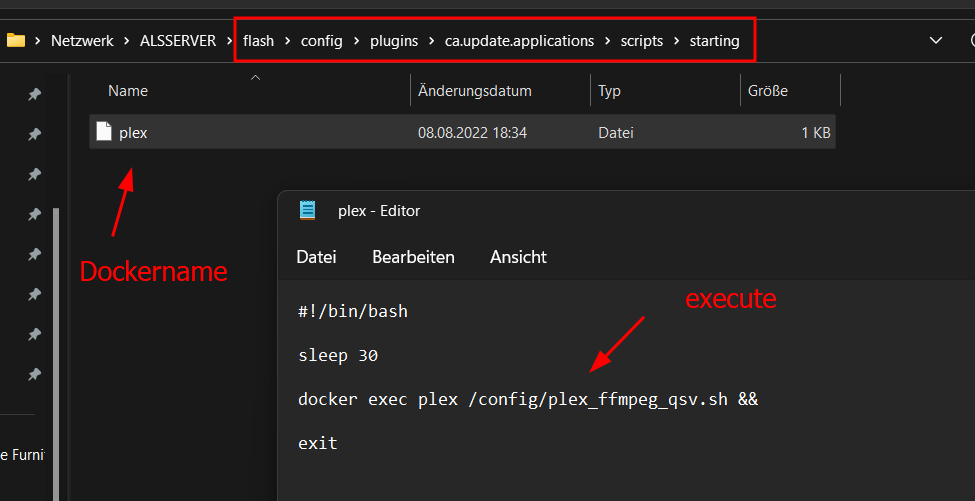Click the Notepad icon in the title bar

tap(307, 211)
